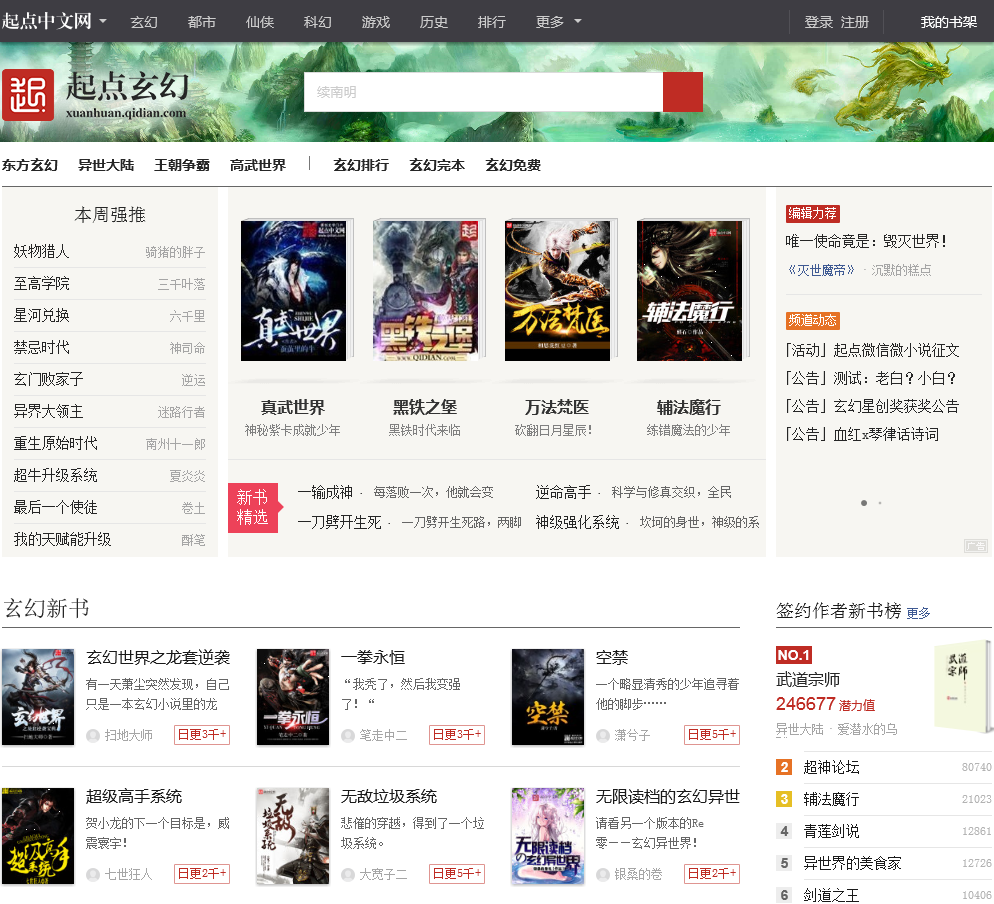Open 妖物猎人 in weekly recommendations
Image resolution: width=994 pixels, height=904 pixels.
point(41,251)
